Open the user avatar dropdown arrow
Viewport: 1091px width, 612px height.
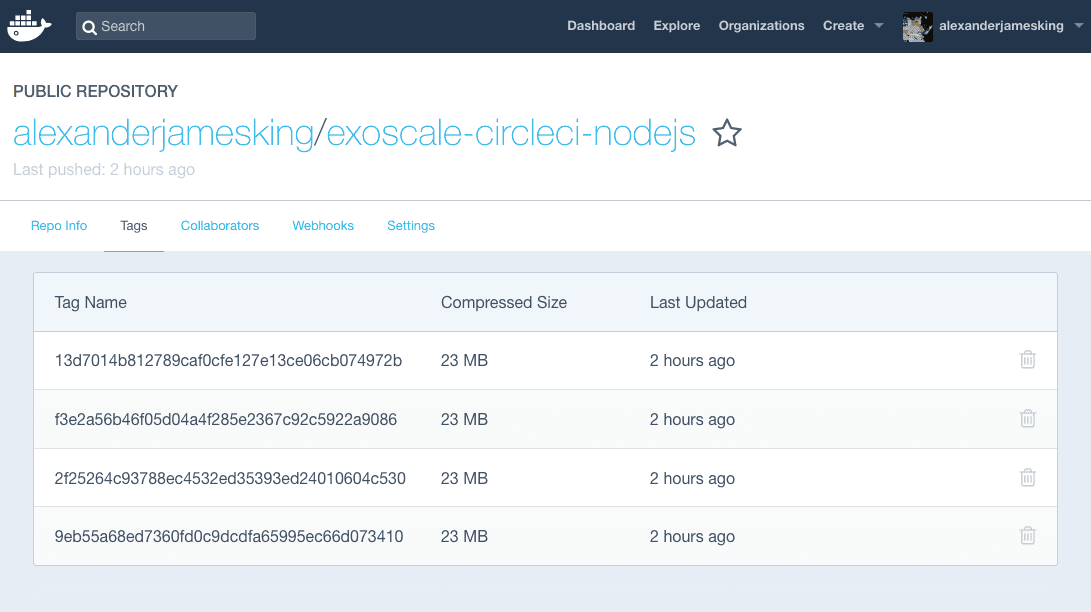(1075, 26)
